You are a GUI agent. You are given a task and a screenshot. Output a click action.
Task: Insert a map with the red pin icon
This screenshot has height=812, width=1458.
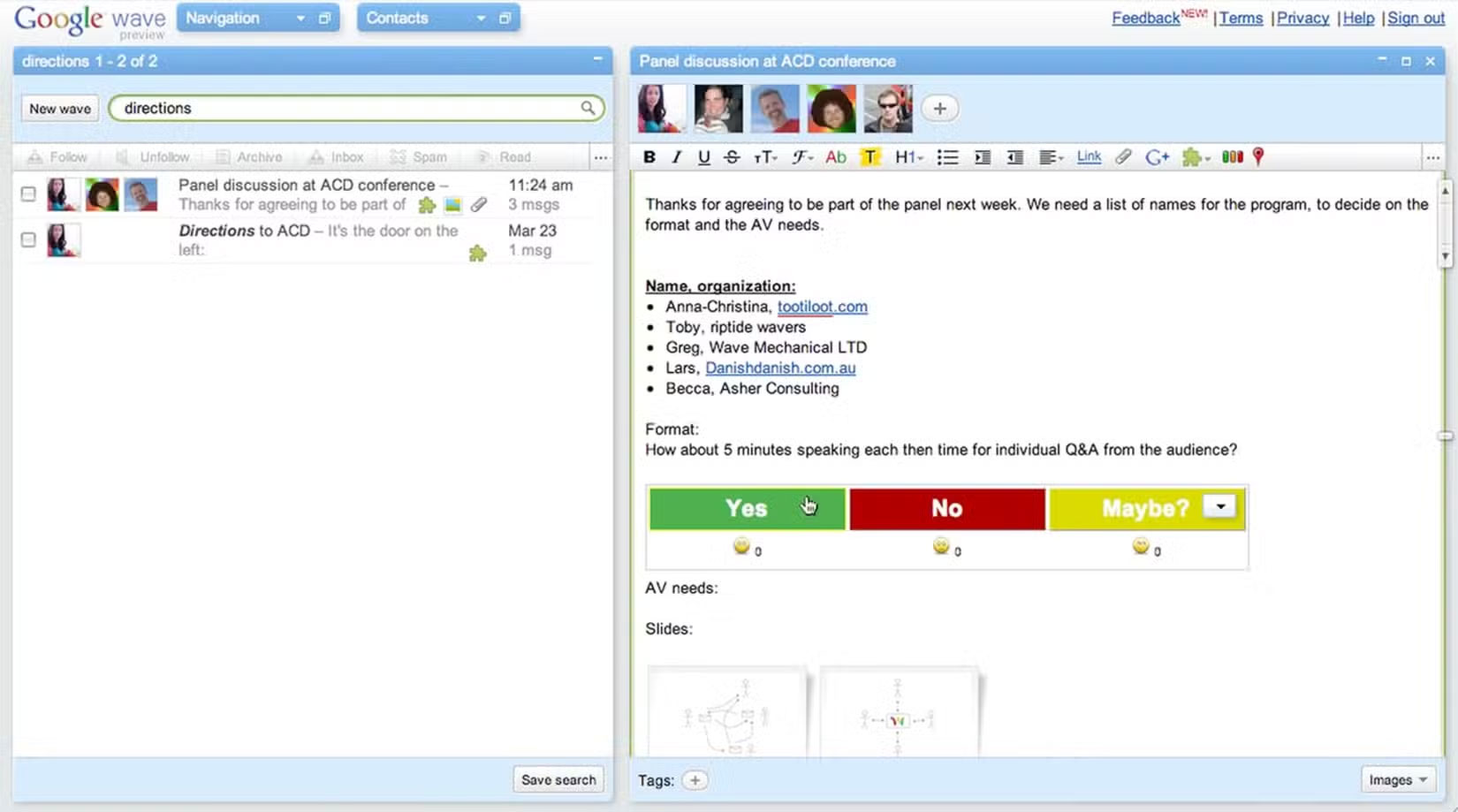click(1258, 157)
